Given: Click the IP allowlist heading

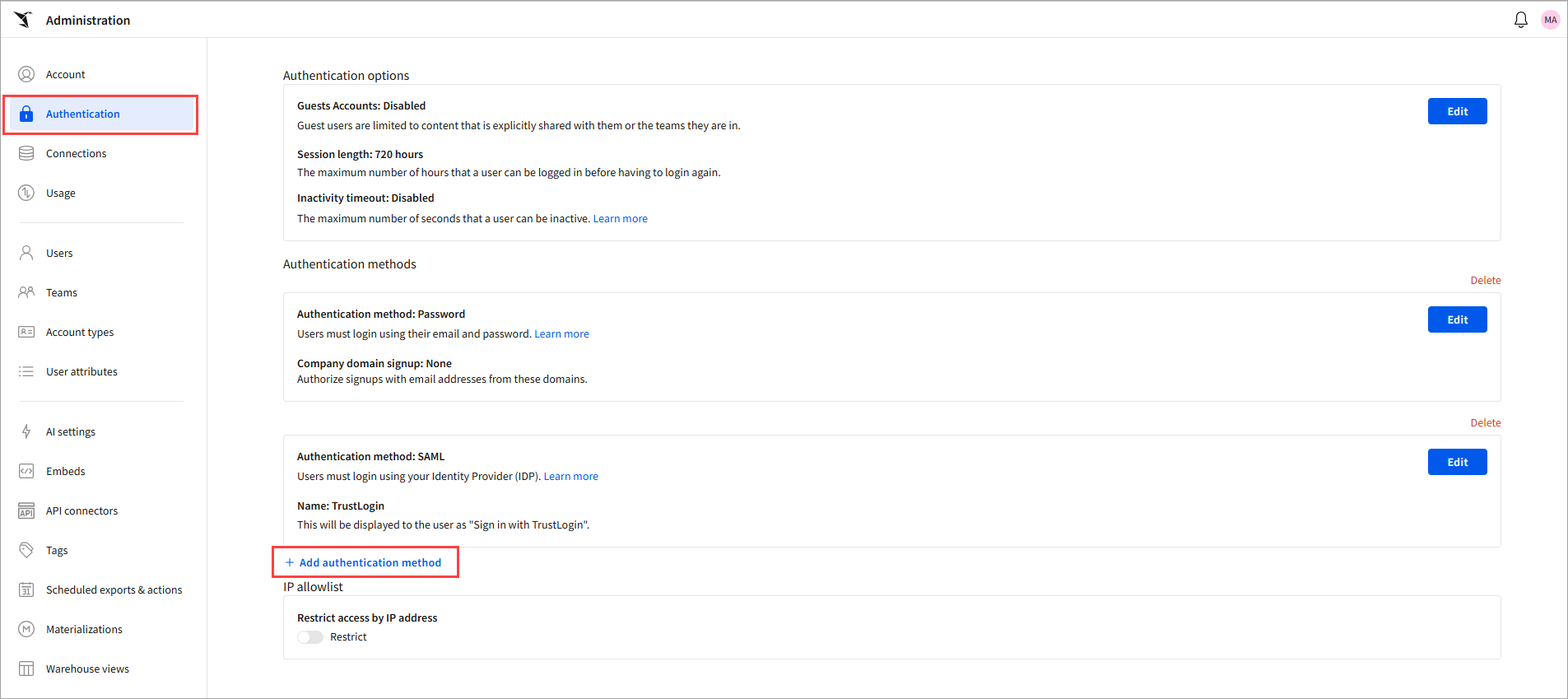Looking at the screenshot, I should click(x=313, y=586).
